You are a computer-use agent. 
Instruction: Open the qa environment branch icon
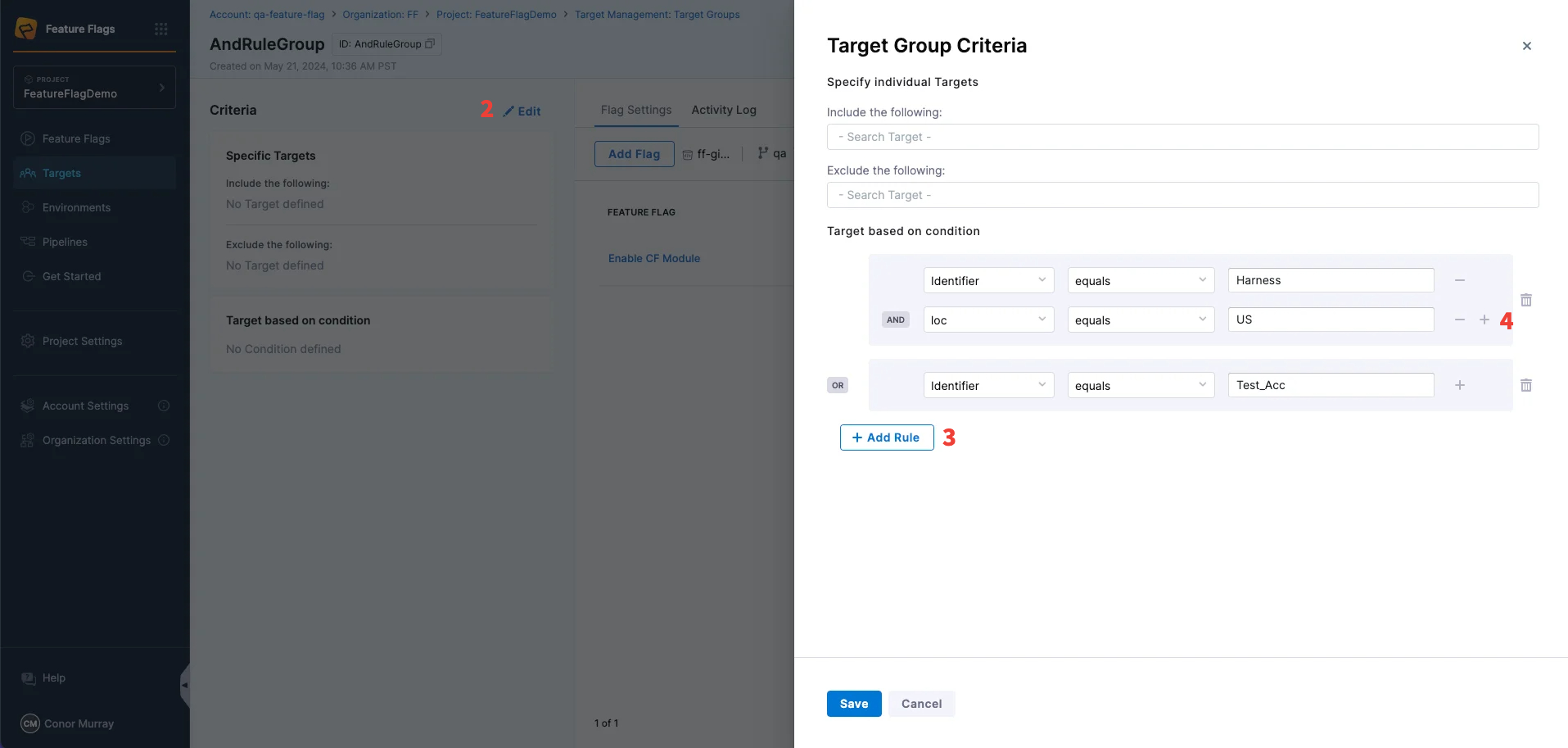coord(762,153)
